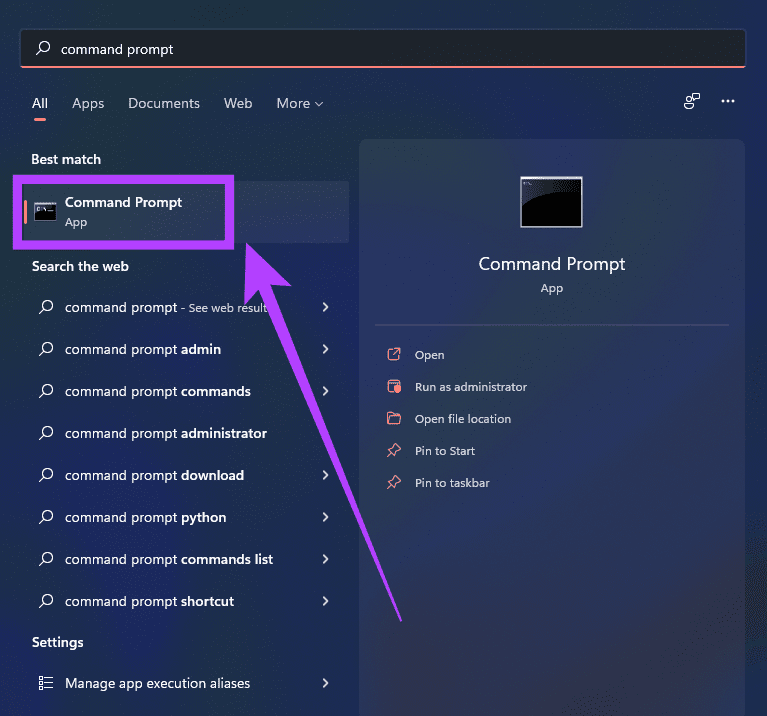Select 'command prompt python' suggestion

click(145, 517)
